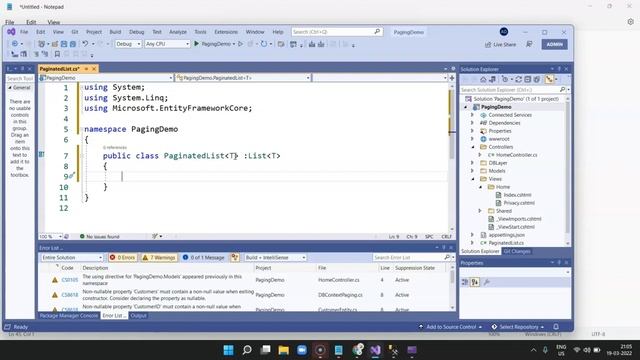Click the Save icon in the toolbar
Viewport: 640px width, 360px height.
[x=64, y=44]
